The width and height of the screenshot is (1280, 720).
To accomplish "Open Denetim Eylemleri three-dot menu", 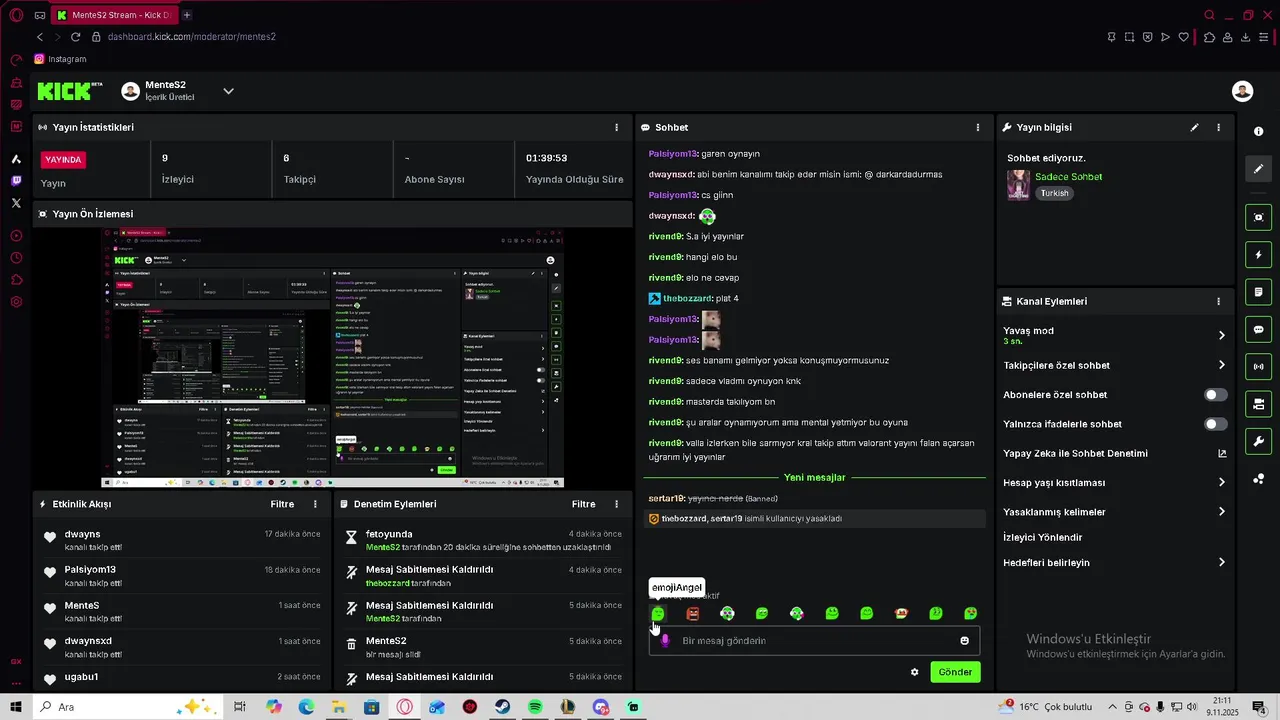I will coord(616,504).
